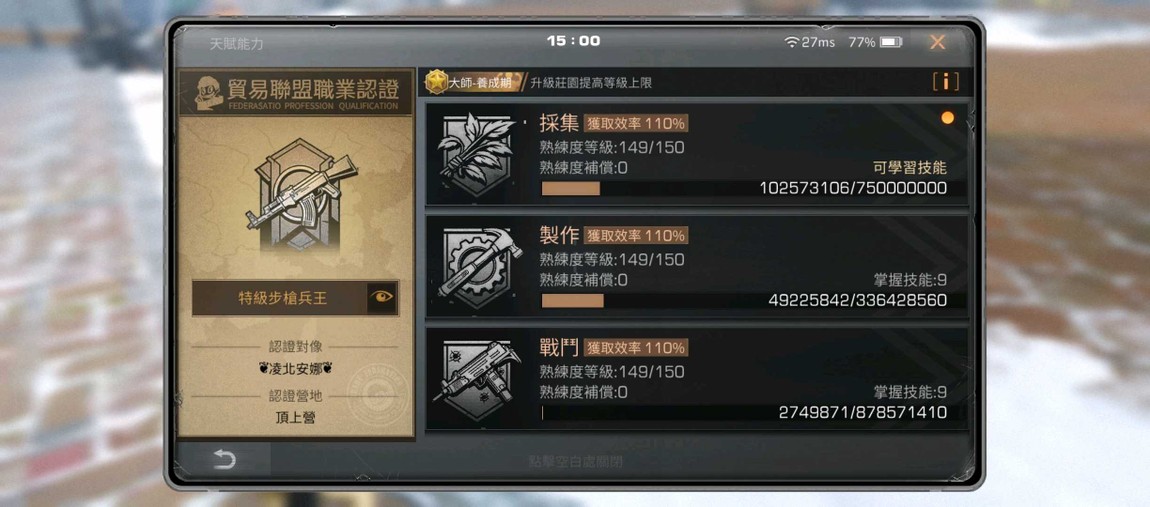Screen dimensions: 1150x507
Task: Open 掌握技能:9 in the 製作 panel
Action: click(x=910, y=280)
